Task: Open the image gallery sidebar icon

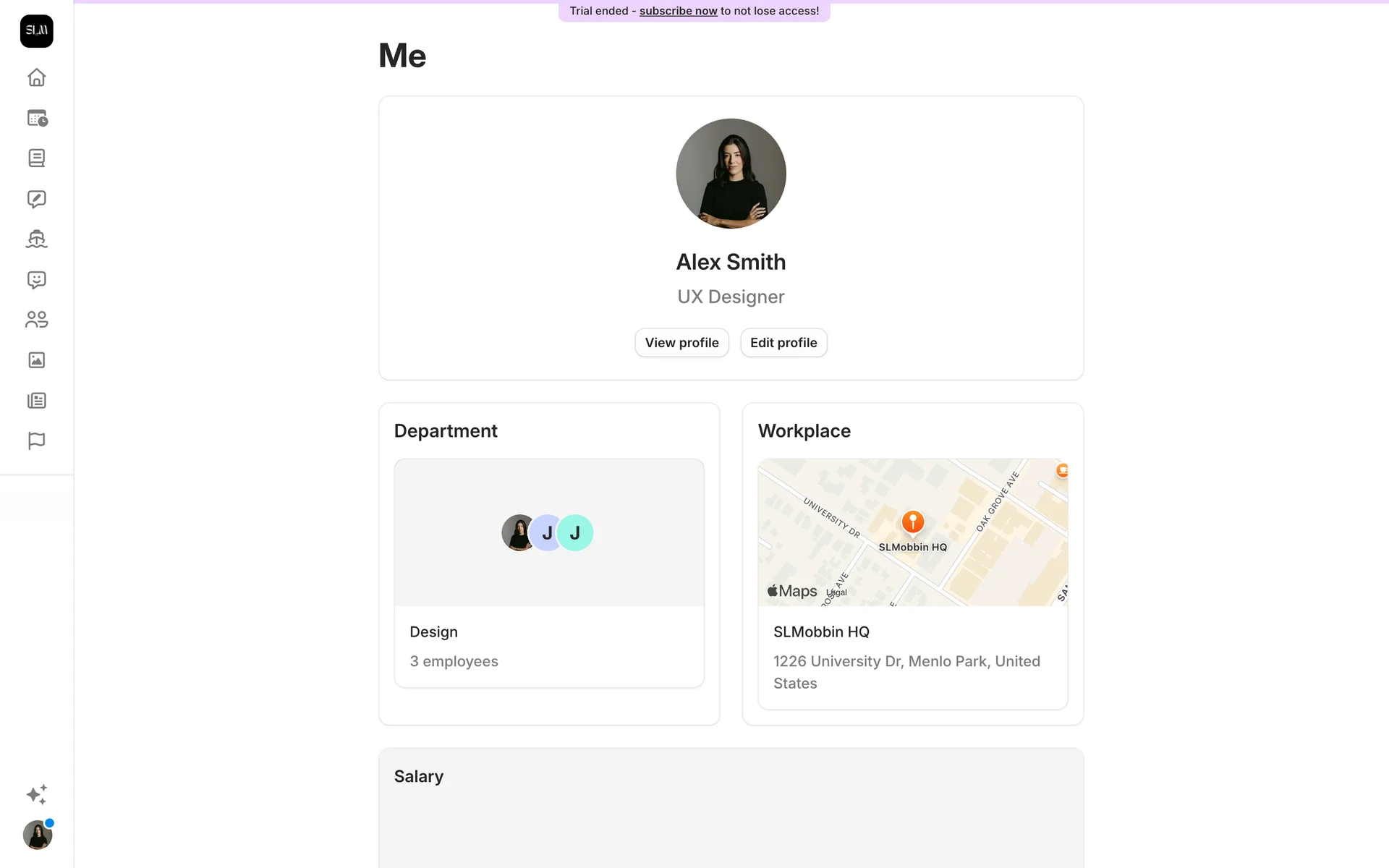Action: click(x=37, y=360)
